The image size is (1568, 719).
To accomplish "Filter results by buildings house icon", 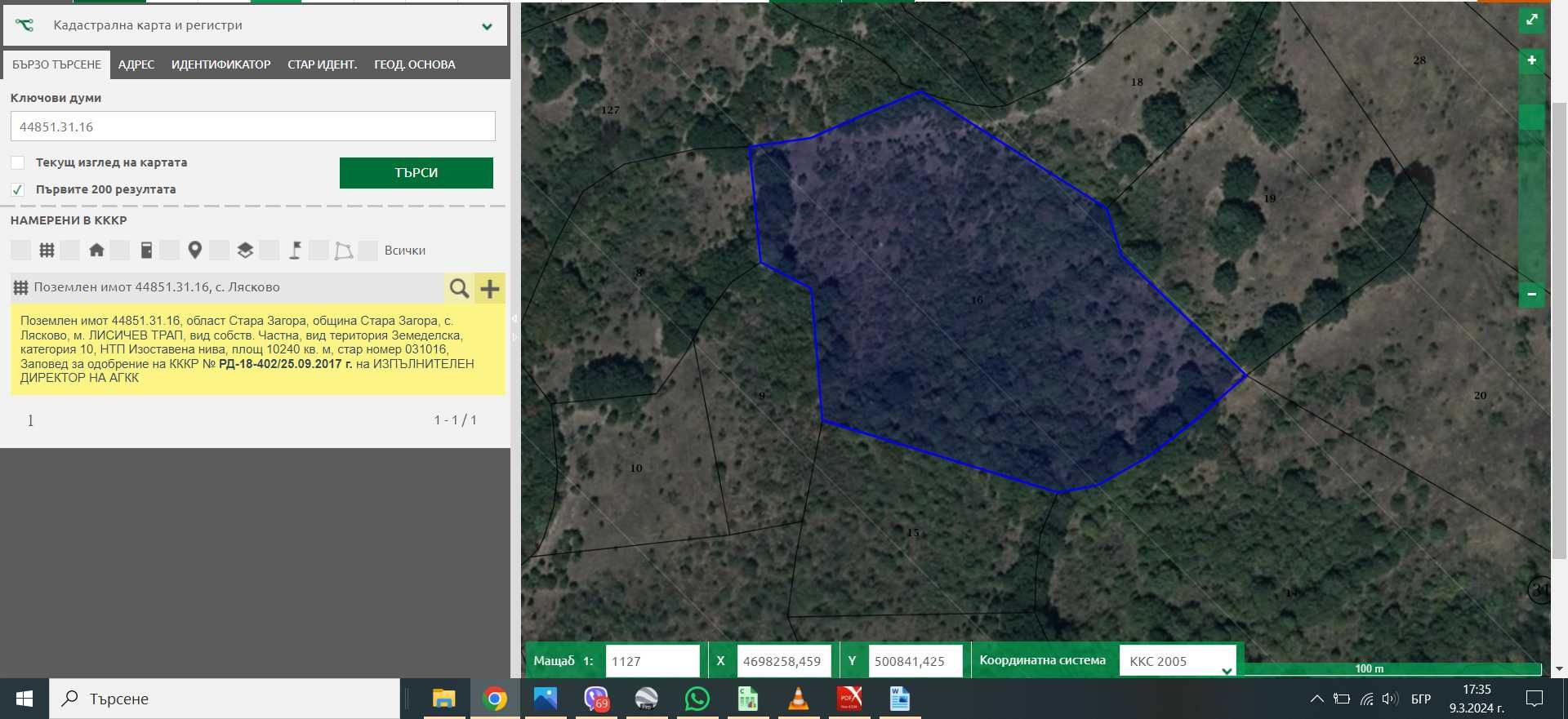I will (96, 251).
